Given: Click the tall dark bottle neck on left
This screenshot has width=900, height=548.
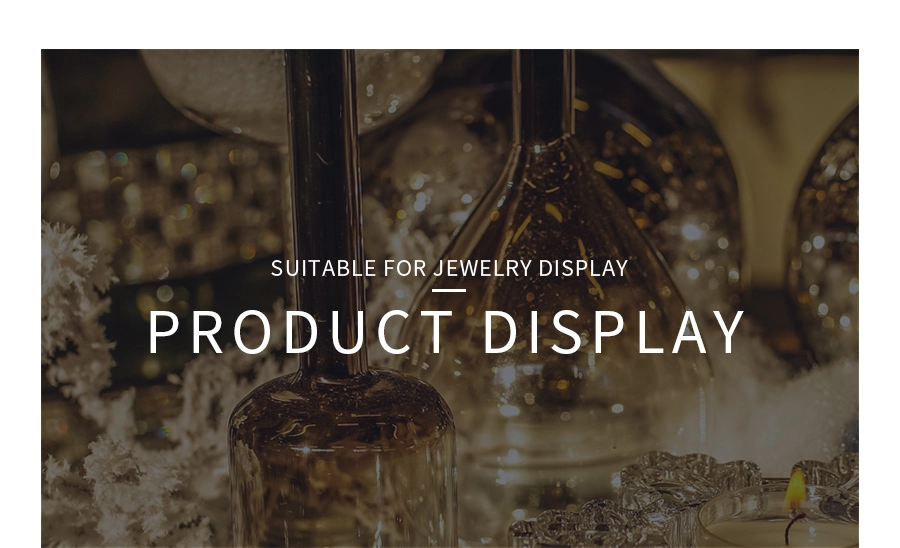Looking at the screenshot, I should tap(325, 212).
